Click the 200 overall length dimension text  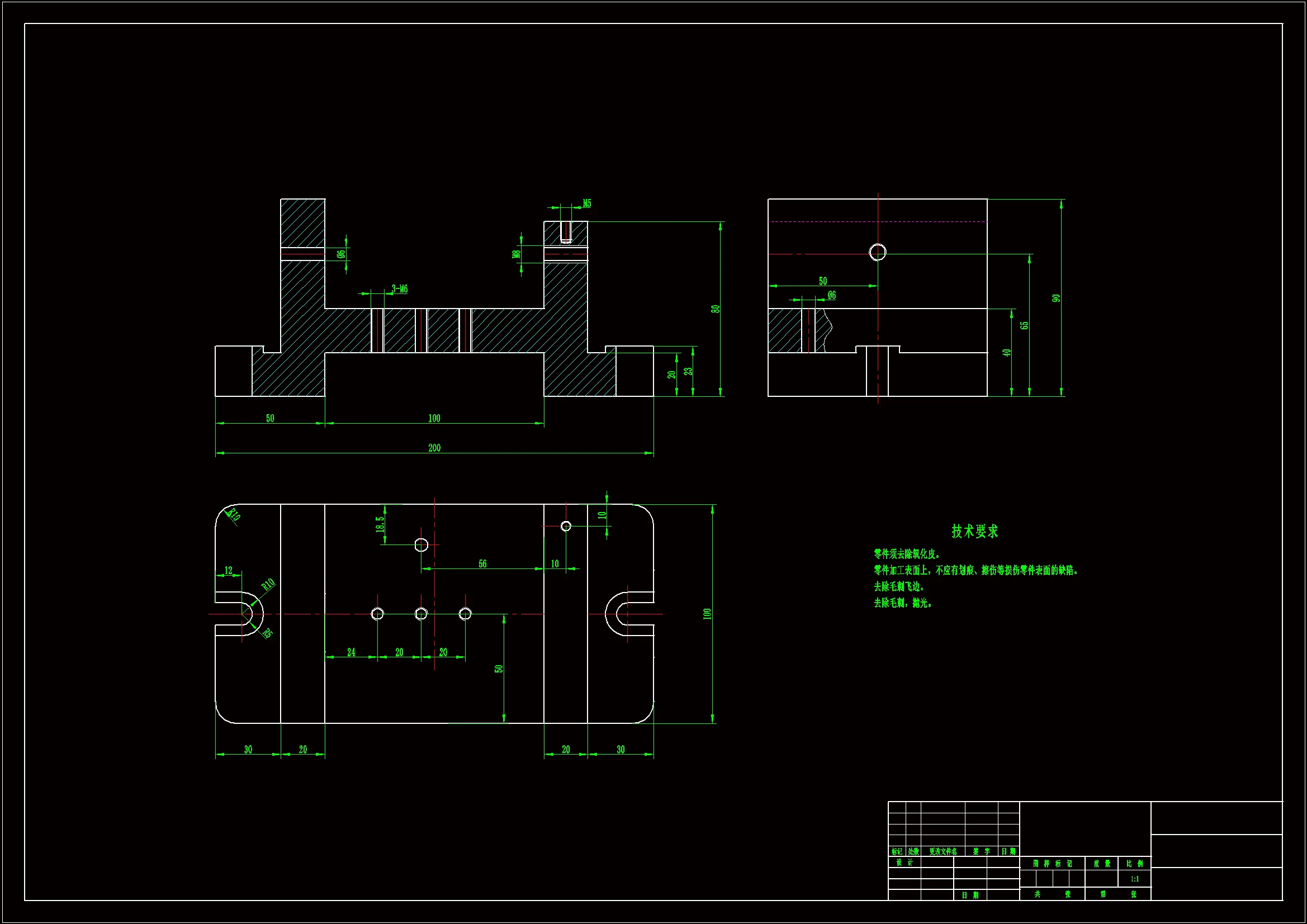(x=434, y=448)
